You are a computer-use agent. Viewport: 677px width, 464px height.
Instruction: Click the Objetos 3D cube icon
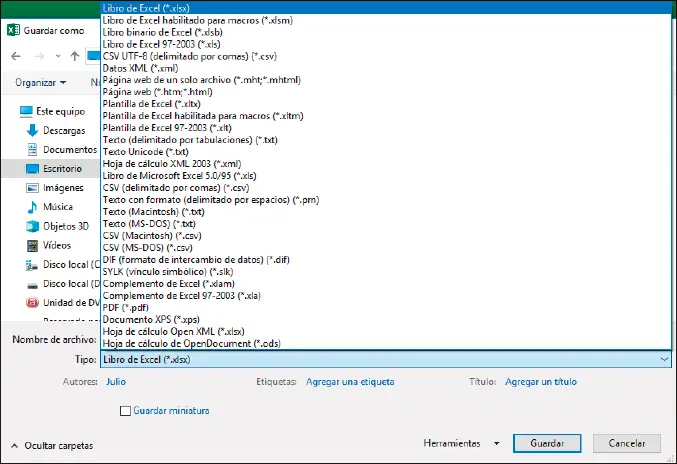click(x=32, y=226)
